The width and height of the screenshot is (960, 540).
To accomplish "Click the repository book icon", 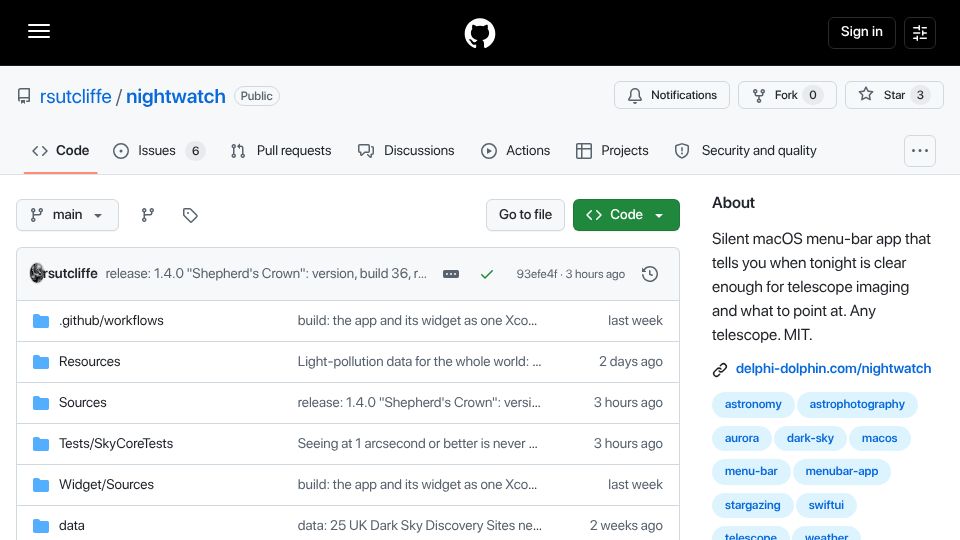I will coord(24,96).
